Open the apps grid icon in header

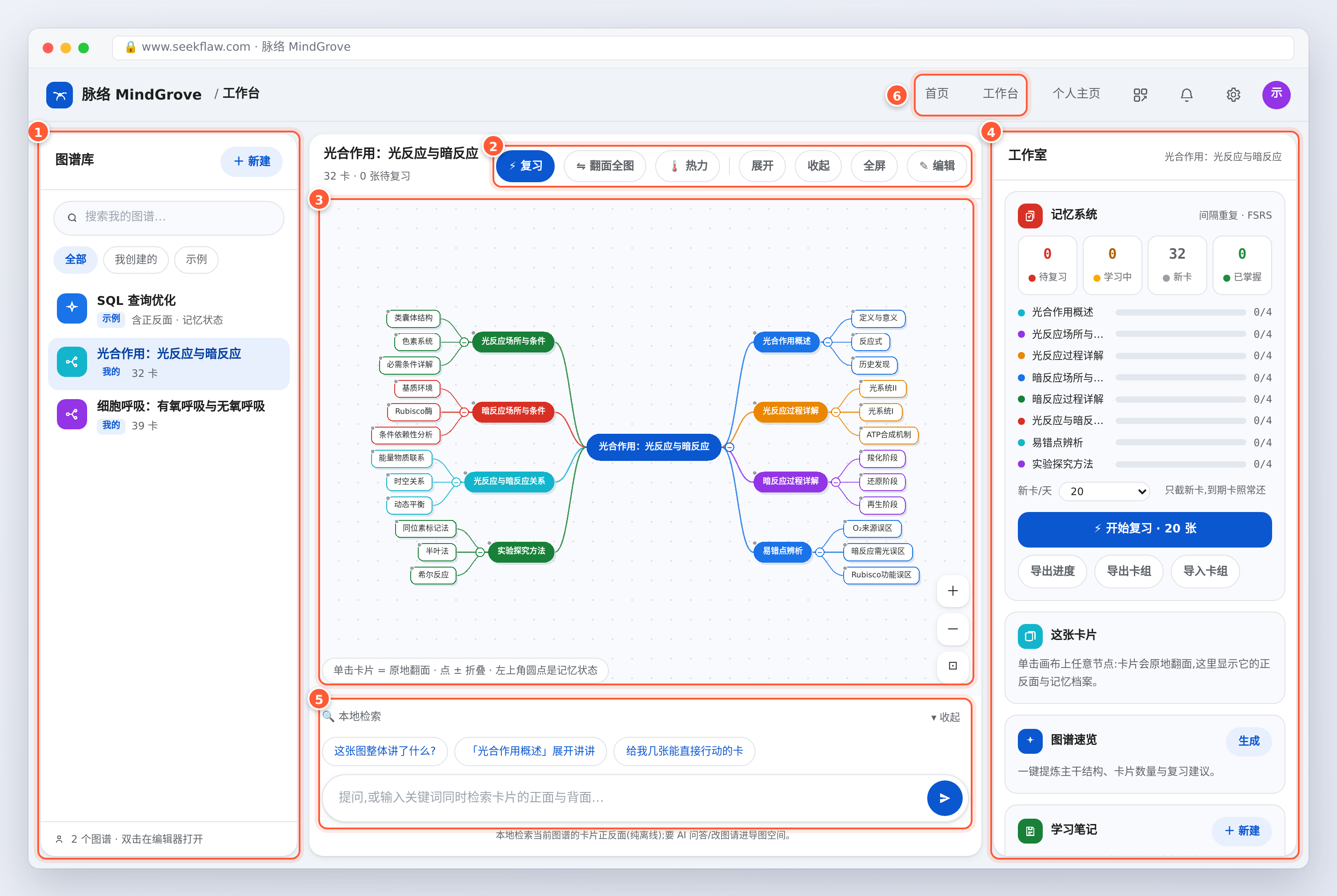point(1140,95)
